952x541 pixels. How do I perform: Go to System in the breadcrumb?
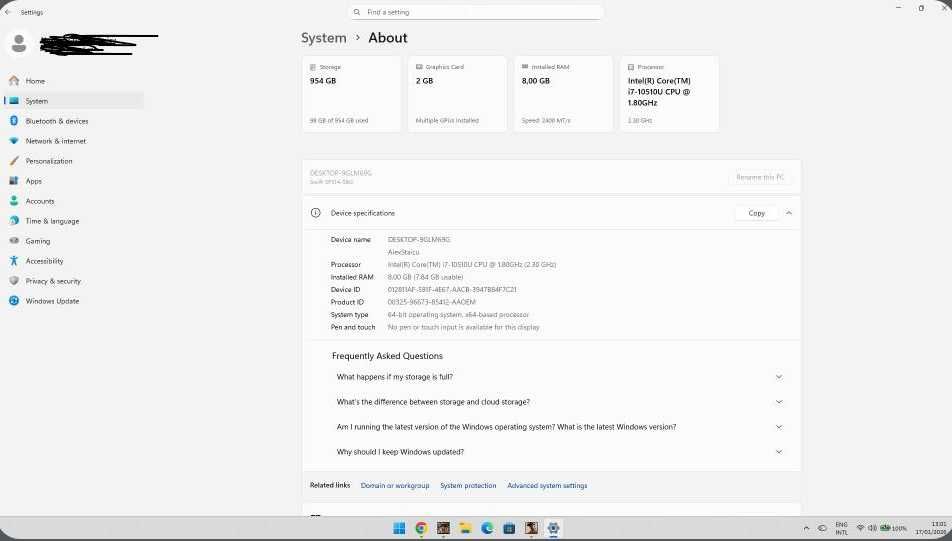(x=324, y=38)
